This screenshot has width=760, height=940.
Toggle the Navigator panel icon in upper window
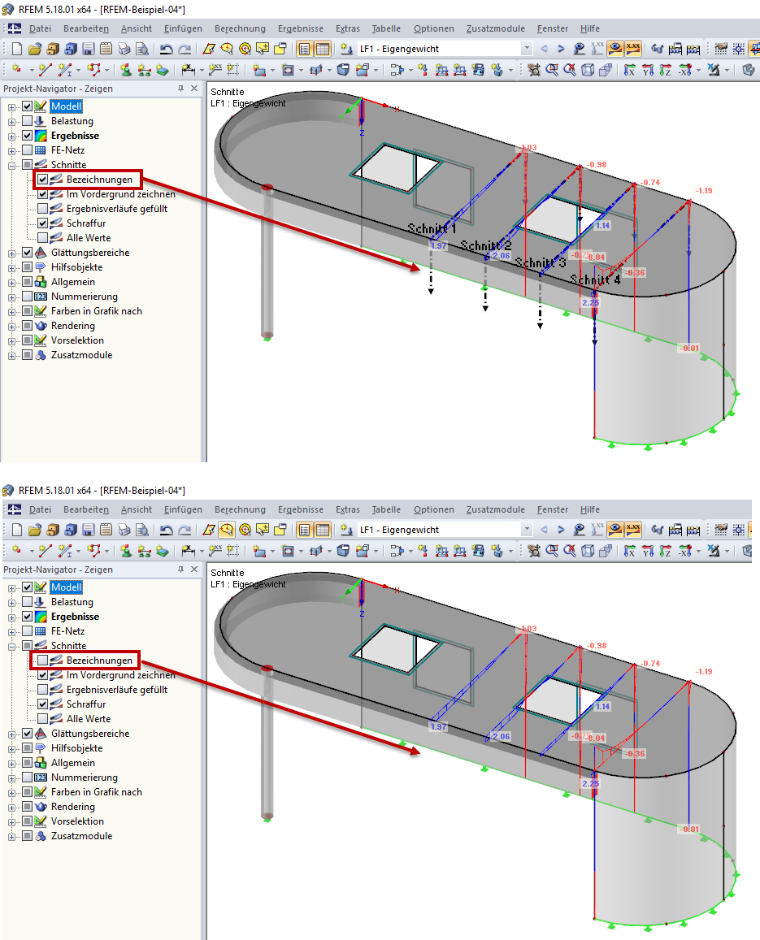pos(304,49)
